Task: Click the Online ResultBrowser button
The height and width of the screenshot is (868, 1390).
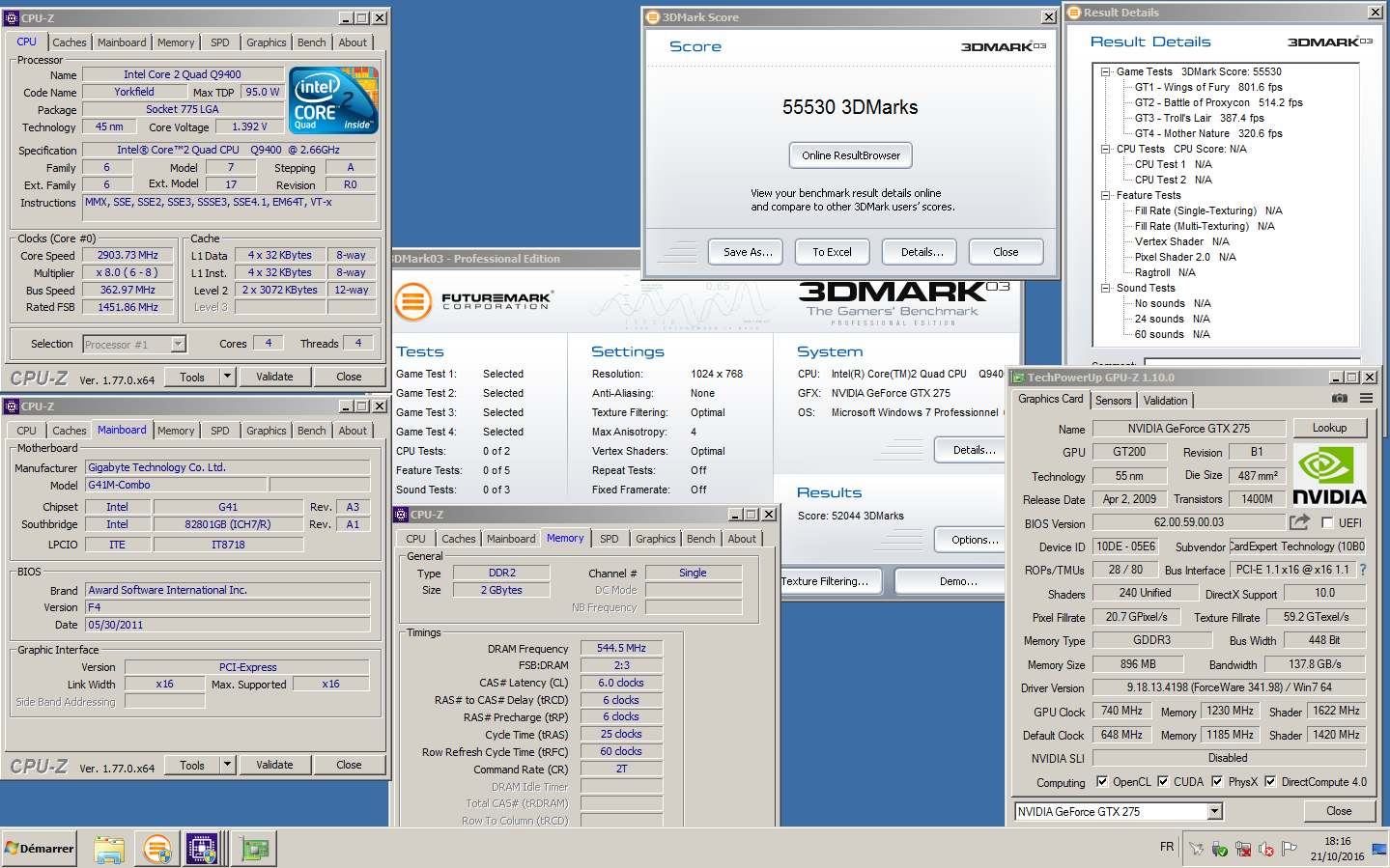Action: click(851, 155)
